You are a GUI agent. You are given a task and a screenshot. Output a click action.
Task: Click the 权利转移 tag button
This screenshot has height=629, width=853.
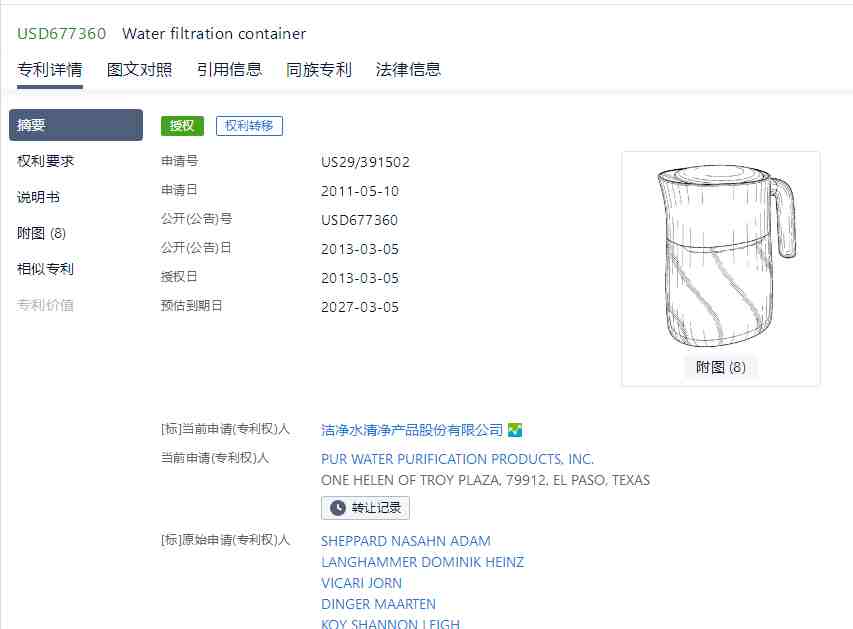(x=249, y=126)
